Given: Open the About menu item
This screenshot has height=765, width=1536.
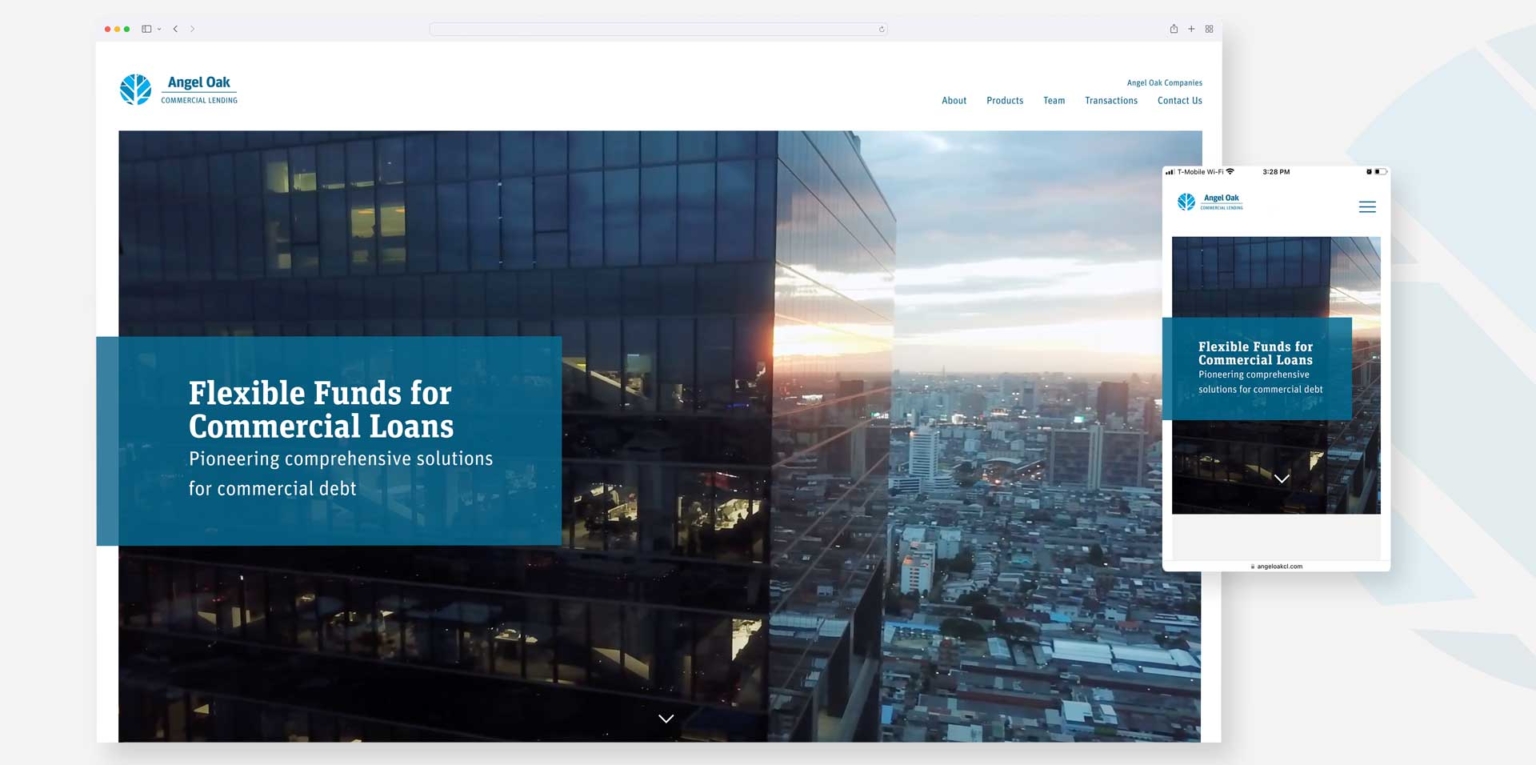Looking at the screenshot, I should point(954,101).
